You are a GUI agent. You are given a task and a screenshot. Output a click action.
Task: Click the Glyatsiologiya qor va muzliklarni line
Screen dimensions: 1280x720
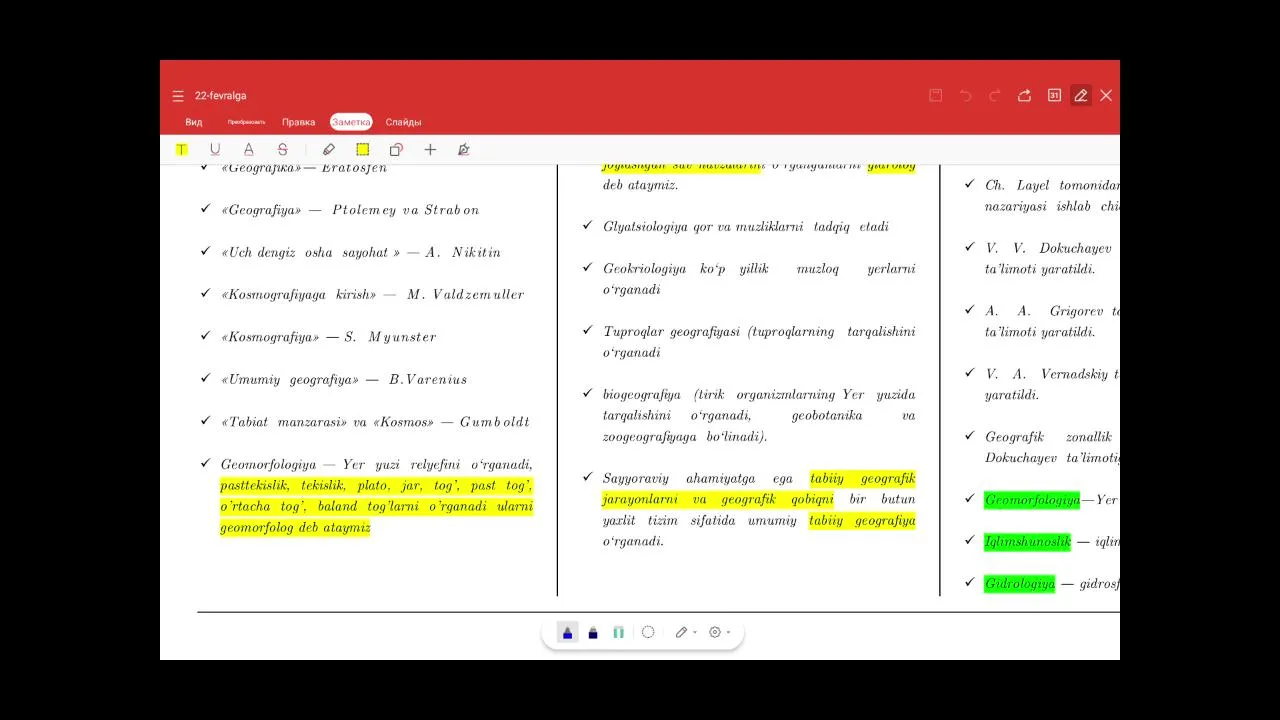[x=746, y=227]
